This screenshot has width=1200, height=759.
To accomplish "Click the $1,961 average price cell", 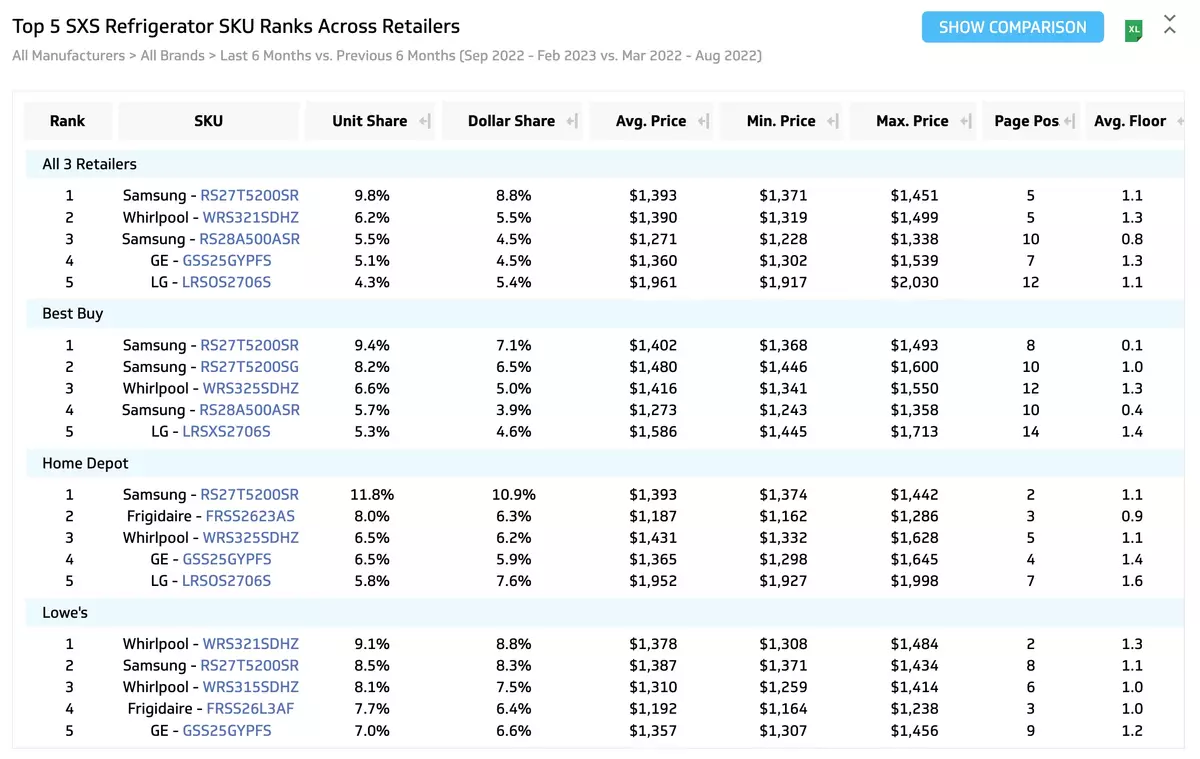I will [x=653, y=282].
